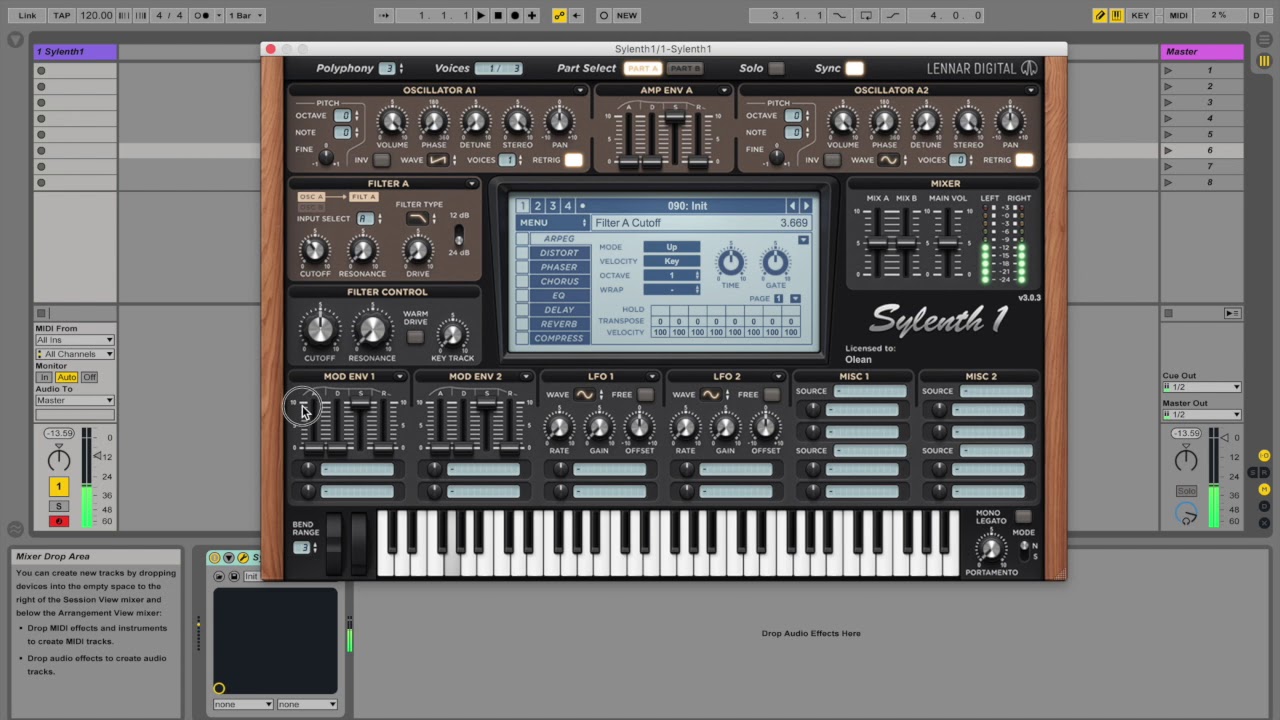
Task: Launch Master scene 1
Action: coord(1168,70)
